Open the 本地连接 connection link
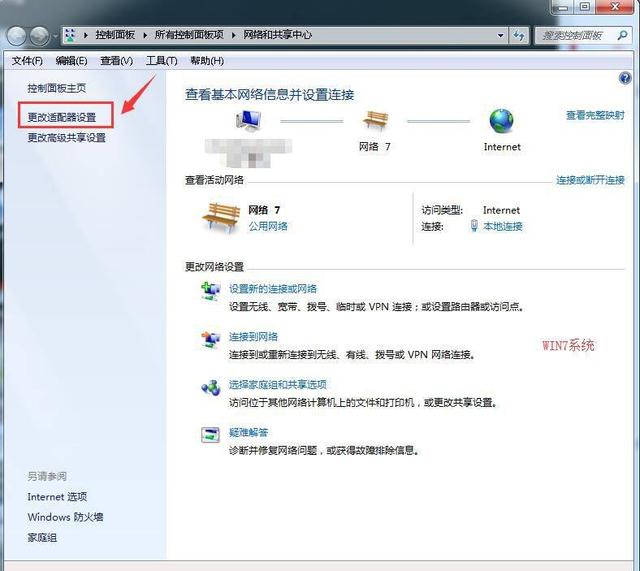The image size is (640, 571). (x=503, y=227)
